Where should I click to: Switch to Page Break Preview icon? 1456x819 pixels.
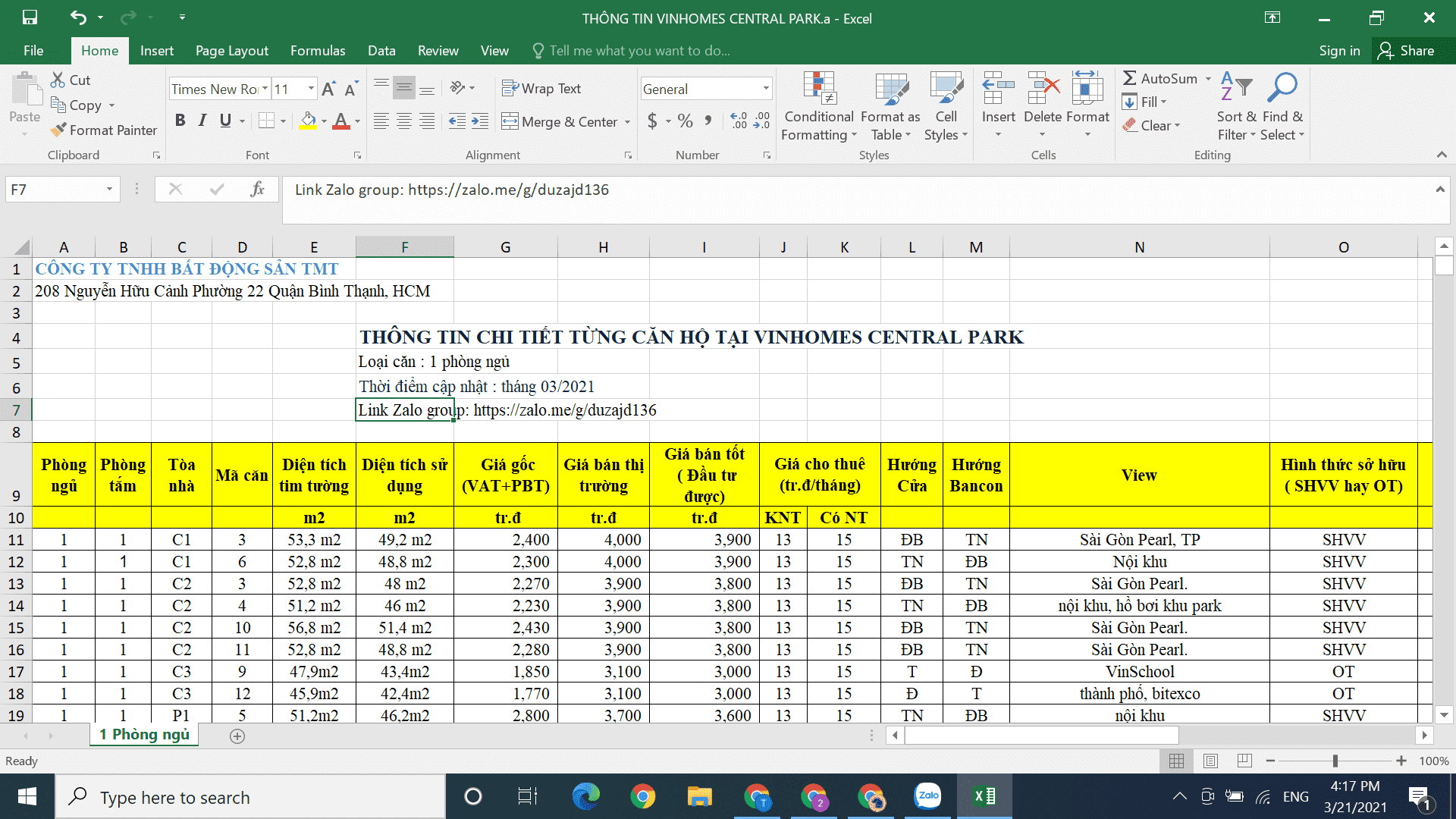pos(1244,761)
